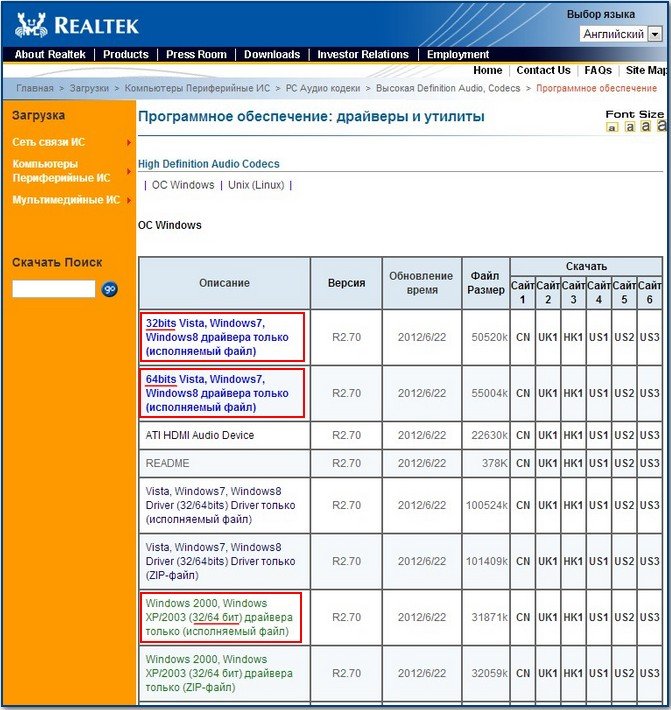
Task: Expand Сеть связи ИС sidebar arrow
Action: (x=129, y=143)
